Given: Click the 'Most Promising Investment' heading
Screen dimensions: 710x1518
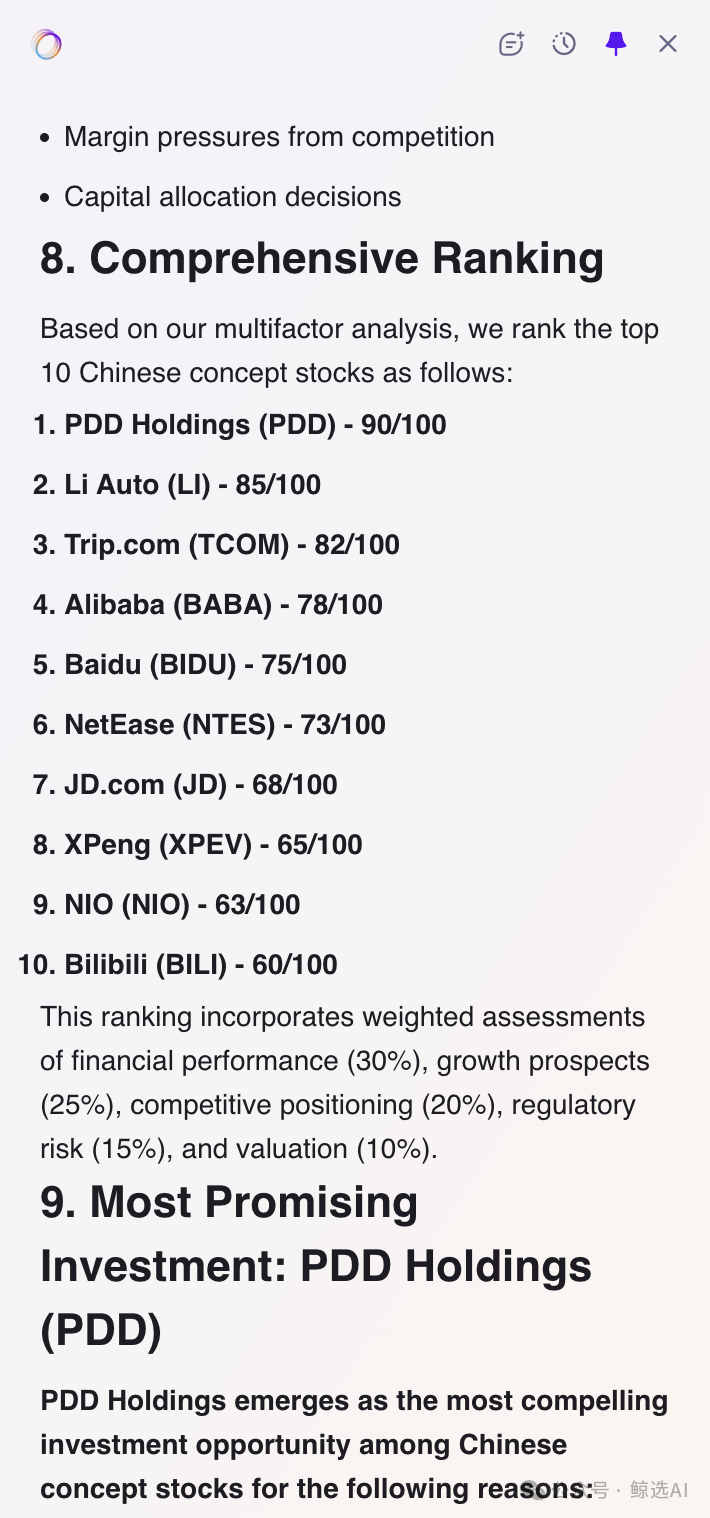Looking at the screenshot, I should point(316,1266).
